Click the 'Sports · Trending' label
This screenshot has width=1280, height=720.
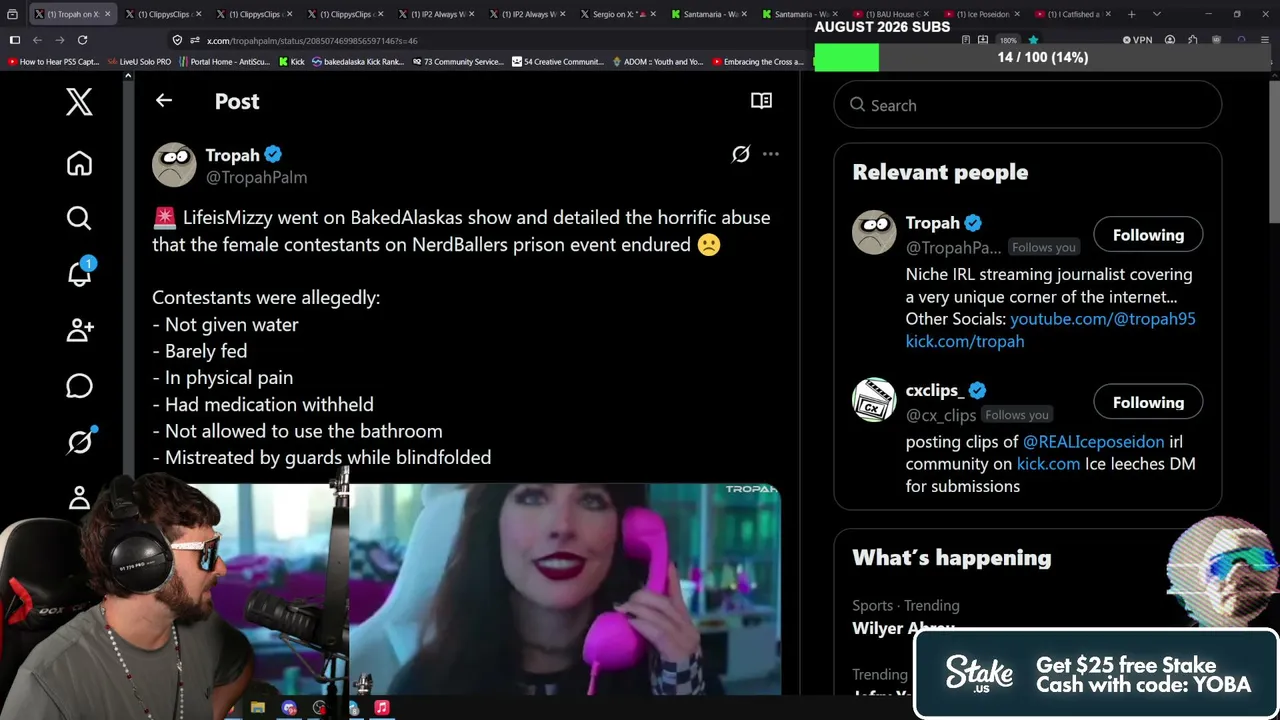[906, 605]
